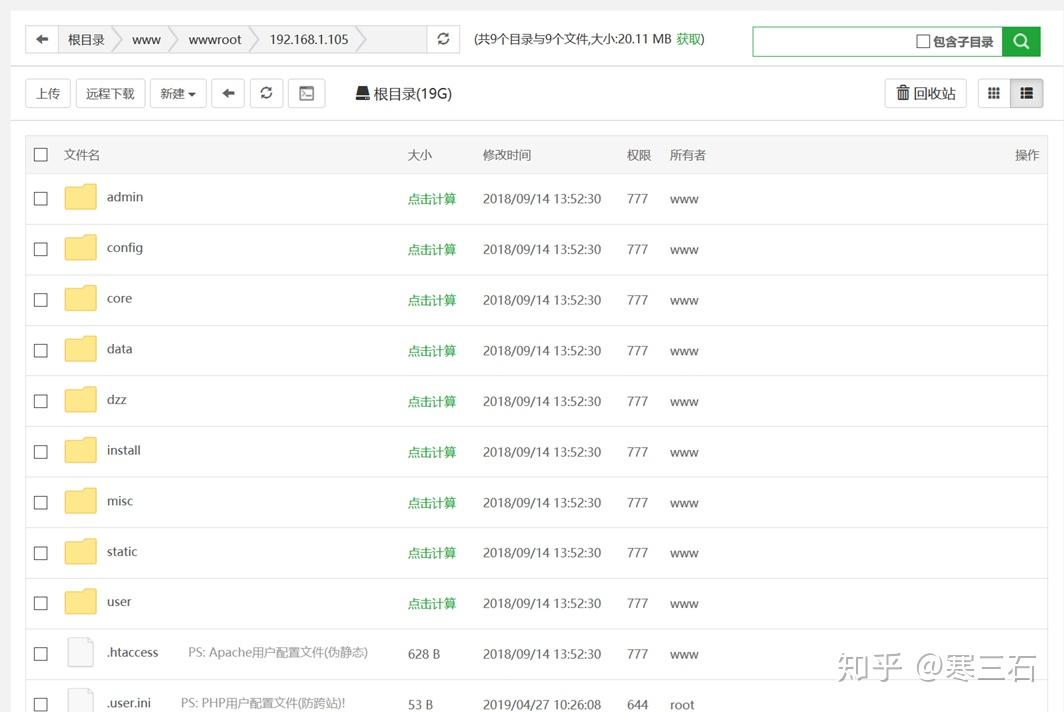The height and width of the screenshot is (712, 1064).
Task: Calculate size of the admin folder
Action: tap(432, 199)
